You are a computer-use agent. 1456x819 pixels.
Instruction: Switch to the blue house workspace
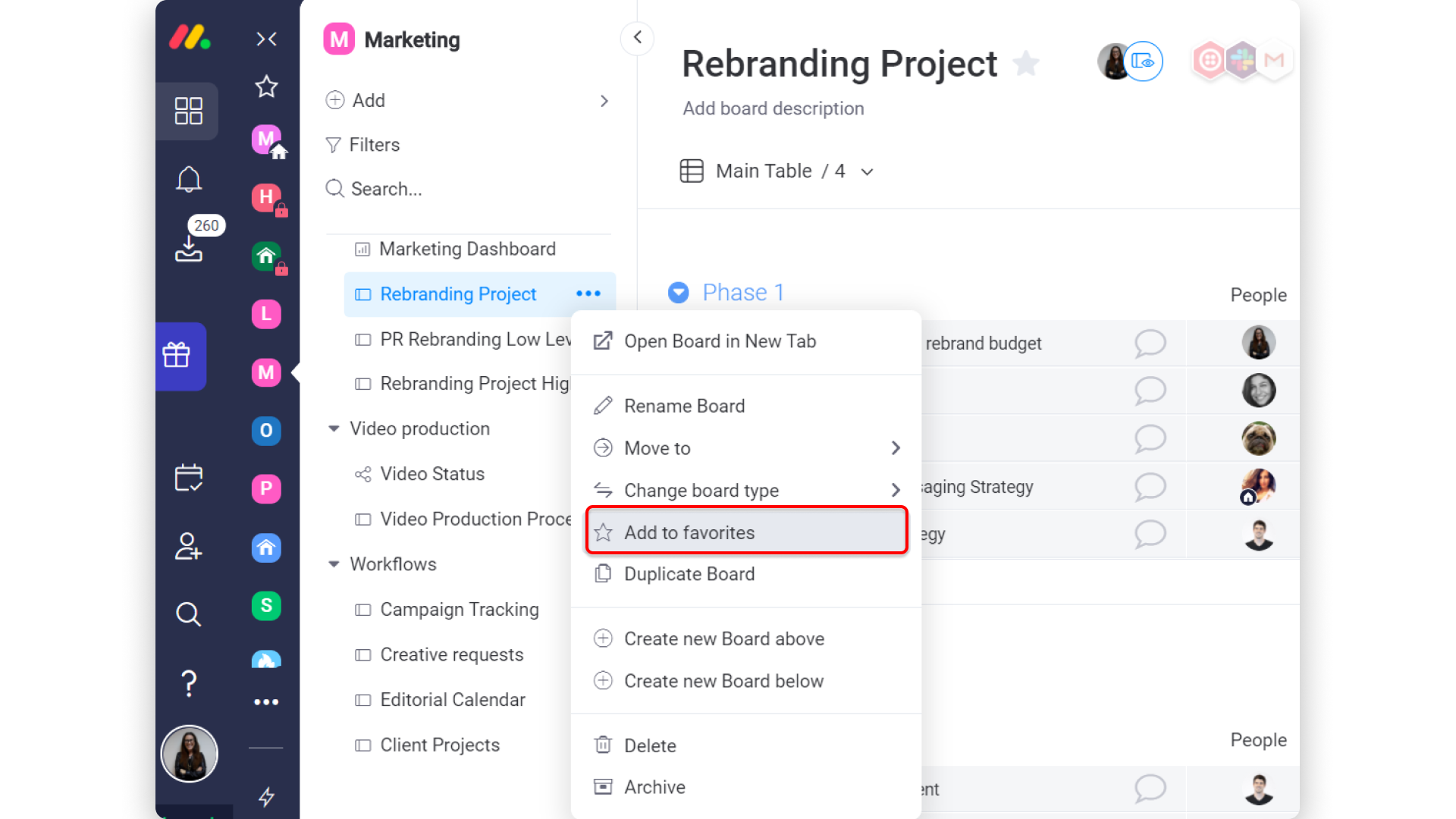click(266, 548)
